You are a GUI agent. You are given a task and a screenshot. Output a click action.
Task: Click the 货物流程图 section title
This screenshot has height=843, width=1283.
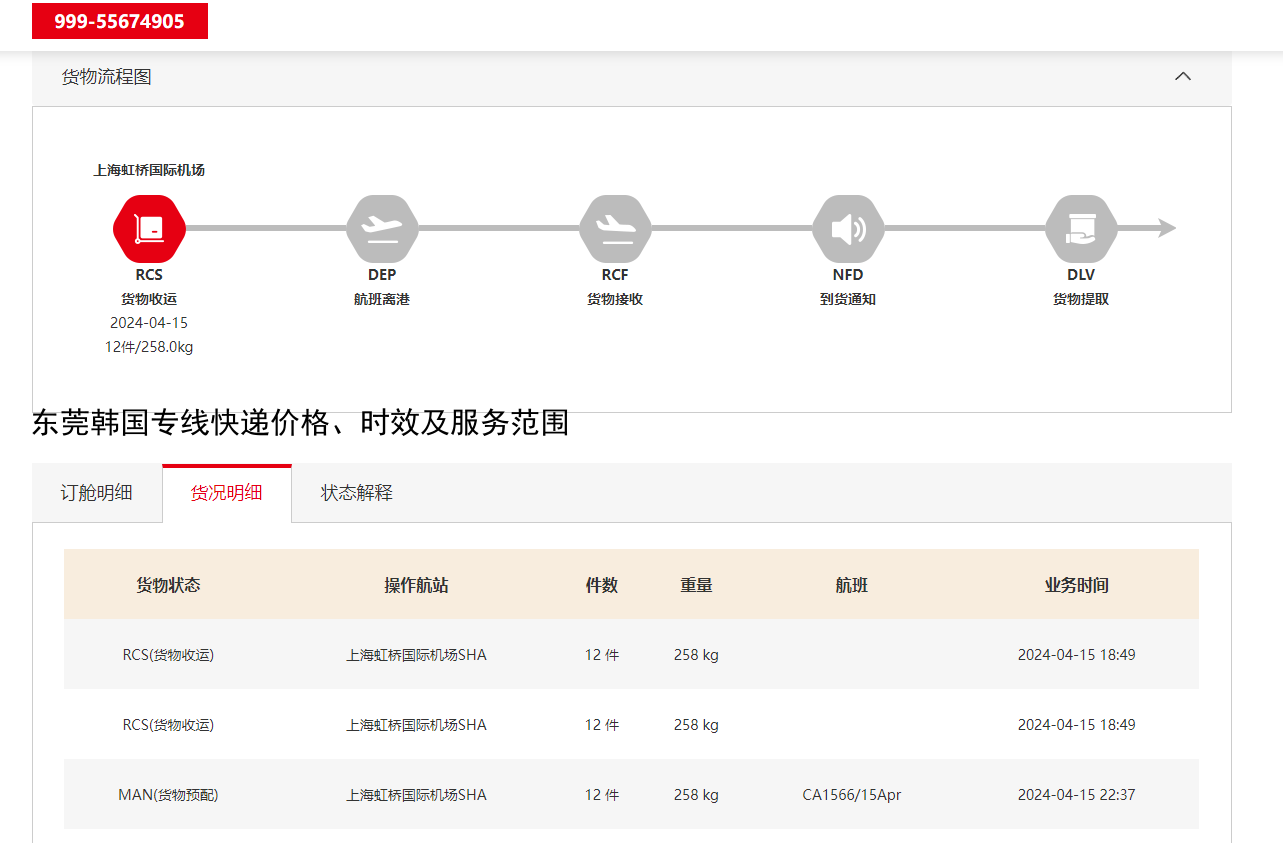[107, 77]
